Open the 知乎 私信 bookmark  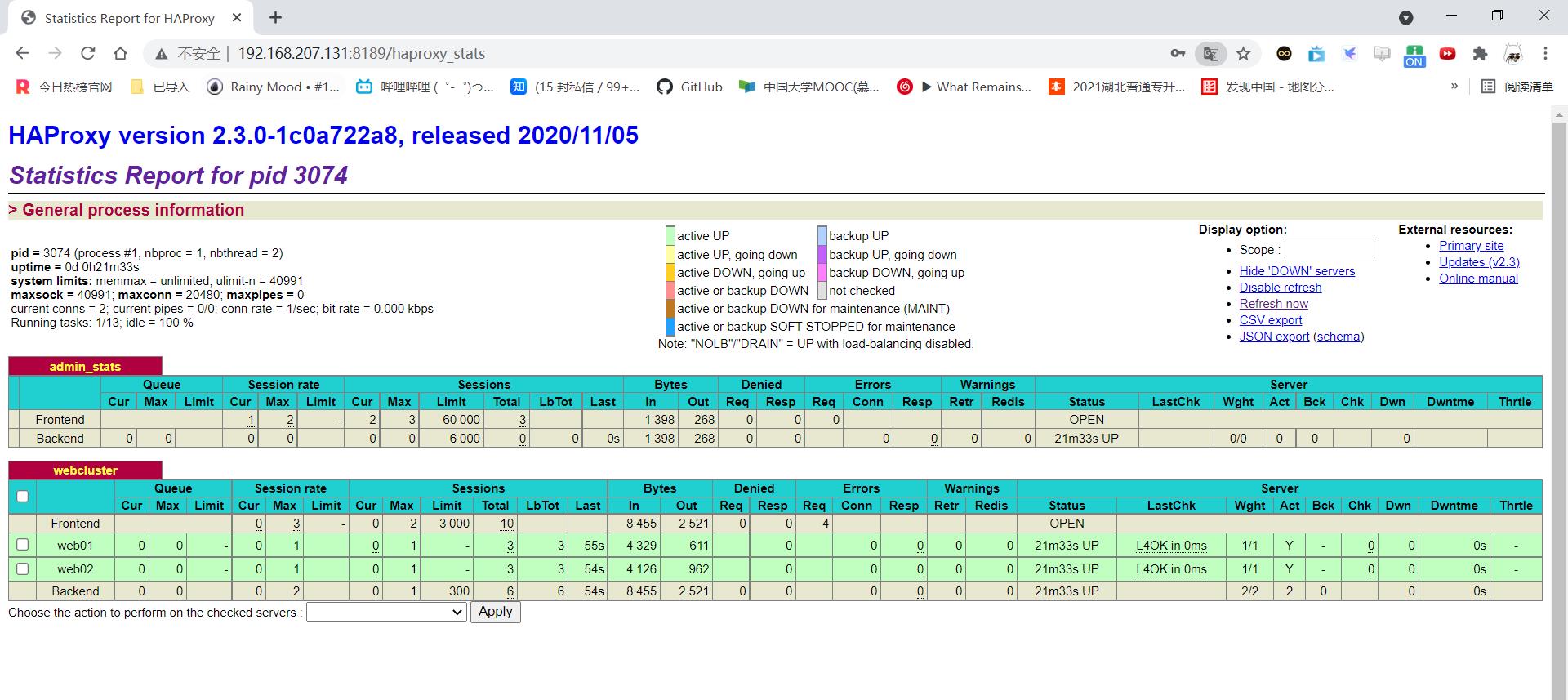pyautogui.click(x=575, y=87)
